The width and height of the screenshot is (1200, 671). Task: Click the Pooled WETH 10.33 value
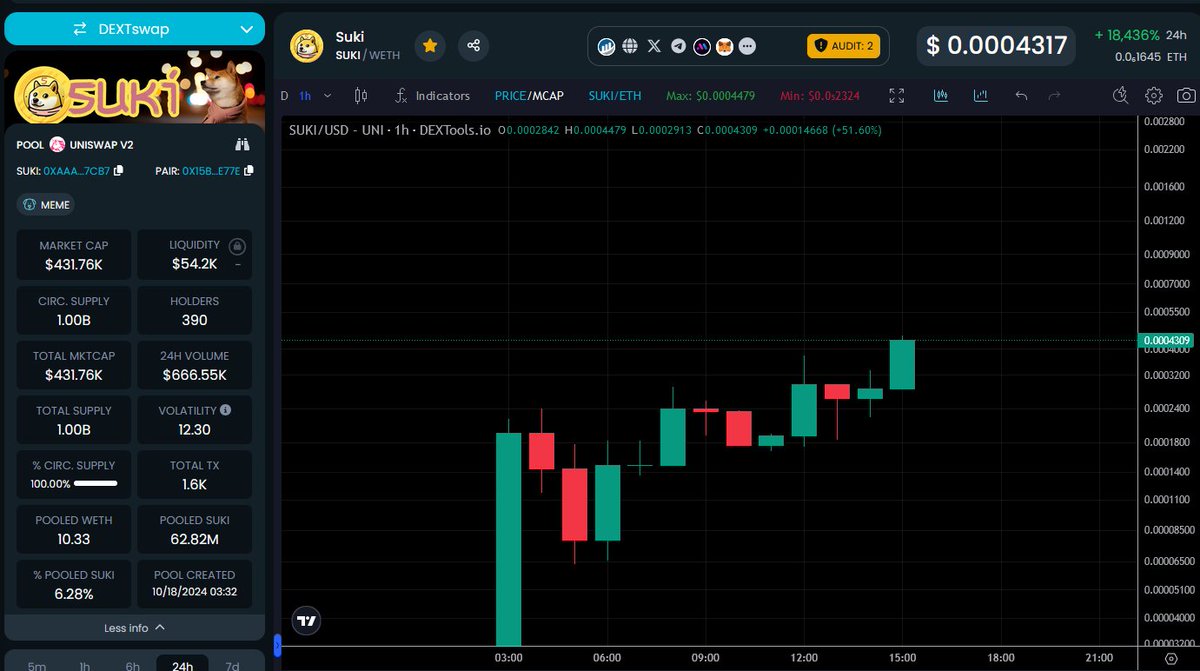(74, 539)
